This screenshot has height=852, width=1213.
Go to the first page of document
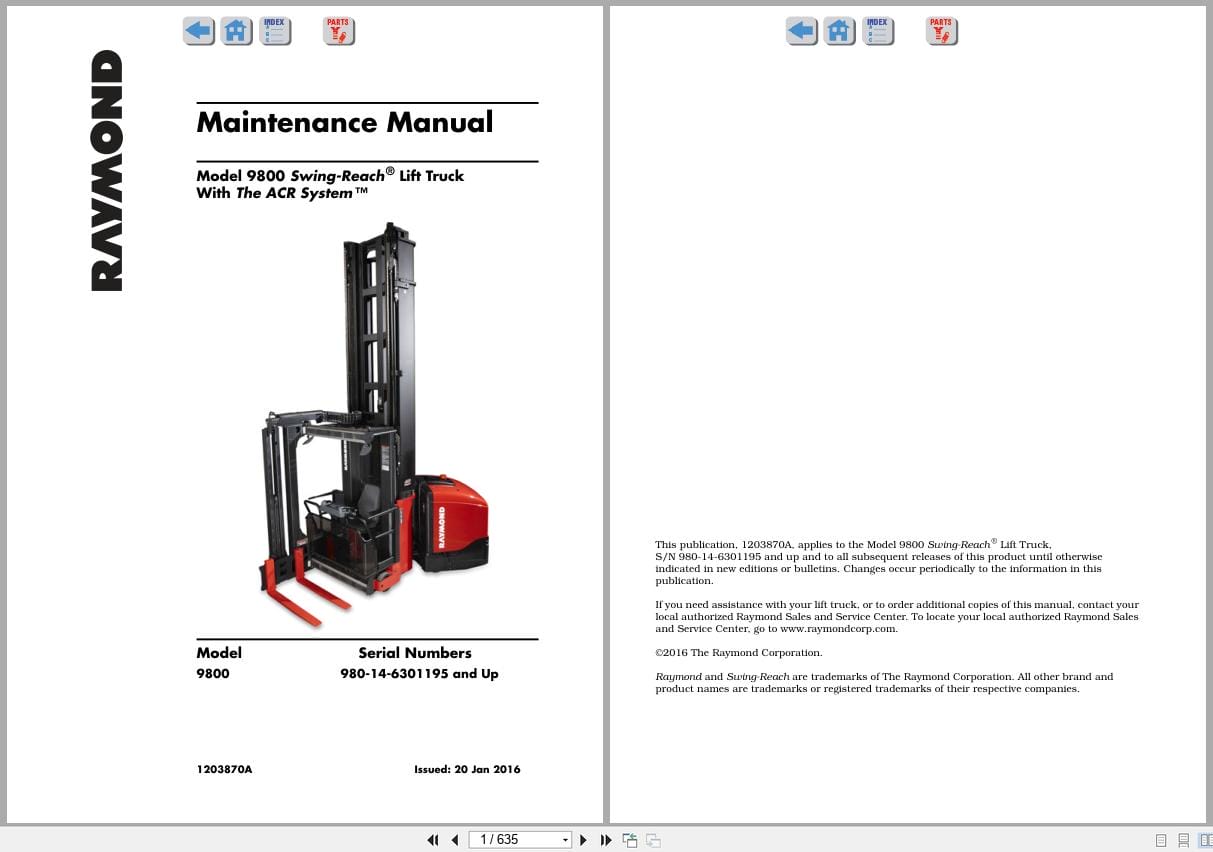click(x=433, y=840)
